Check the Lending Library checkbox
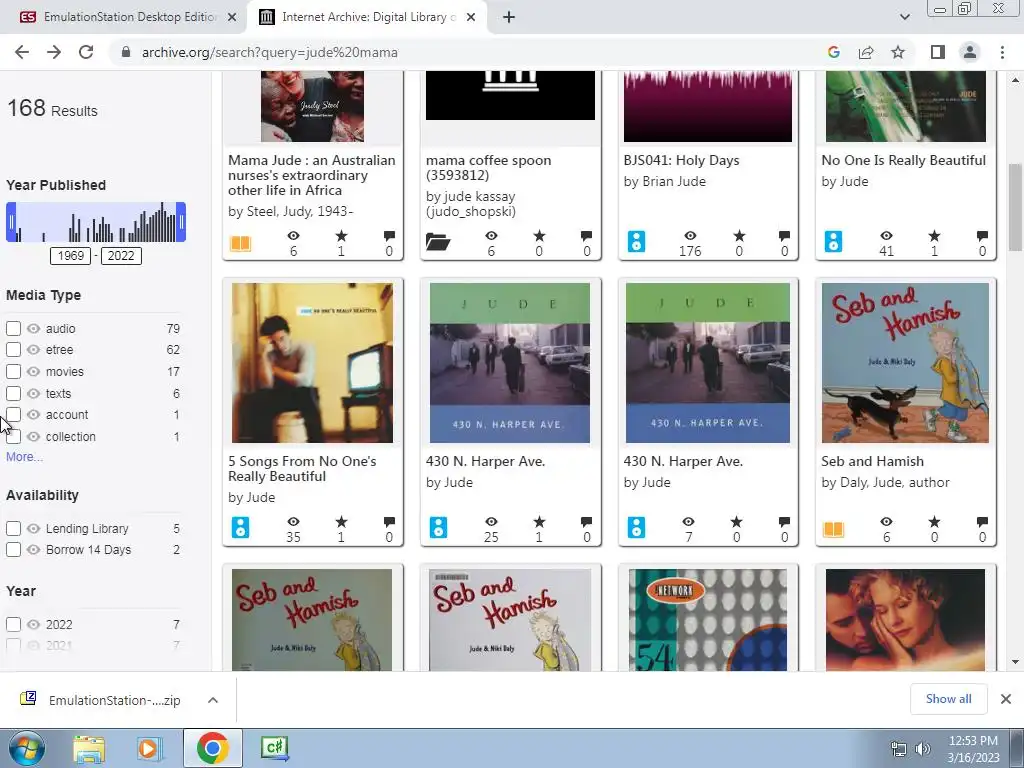 pyautogui.click(x=13, y=528)
